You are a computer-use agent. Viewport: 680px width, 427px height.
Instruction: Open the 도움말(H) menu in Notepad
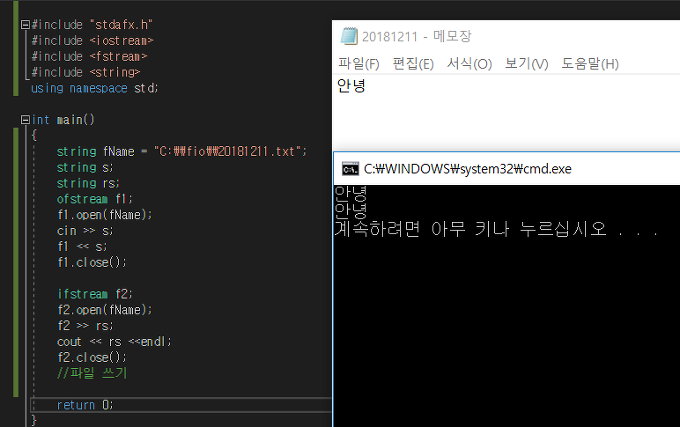[x=590, y=64]
